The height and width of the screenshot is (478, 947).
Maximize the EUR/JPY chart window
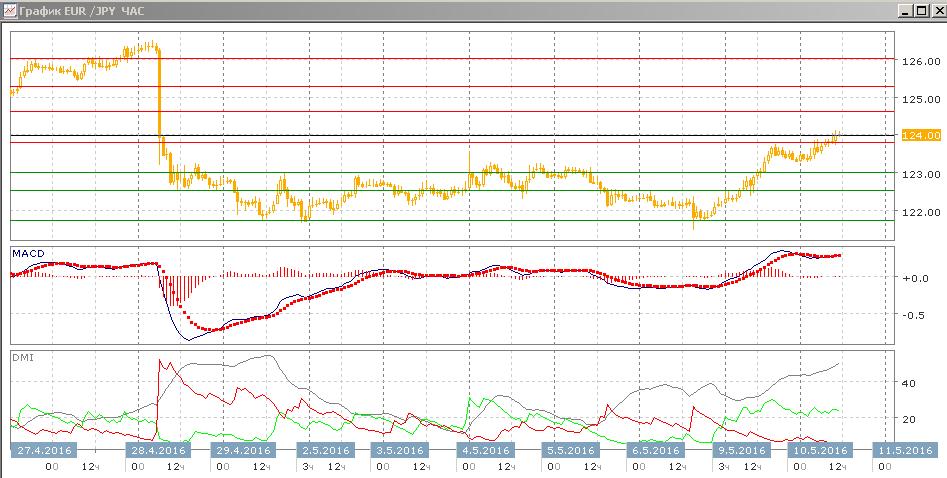coord(921,10)
